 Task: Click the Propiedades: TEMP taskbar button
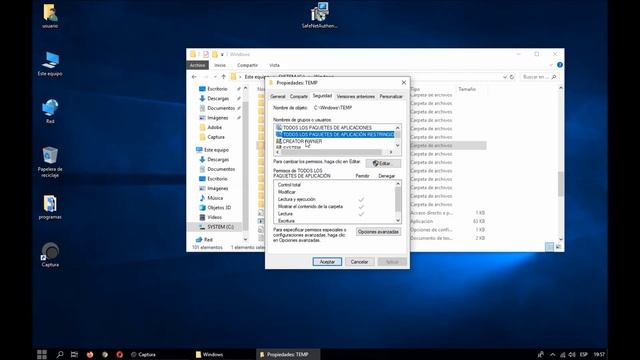pos(287,354)
